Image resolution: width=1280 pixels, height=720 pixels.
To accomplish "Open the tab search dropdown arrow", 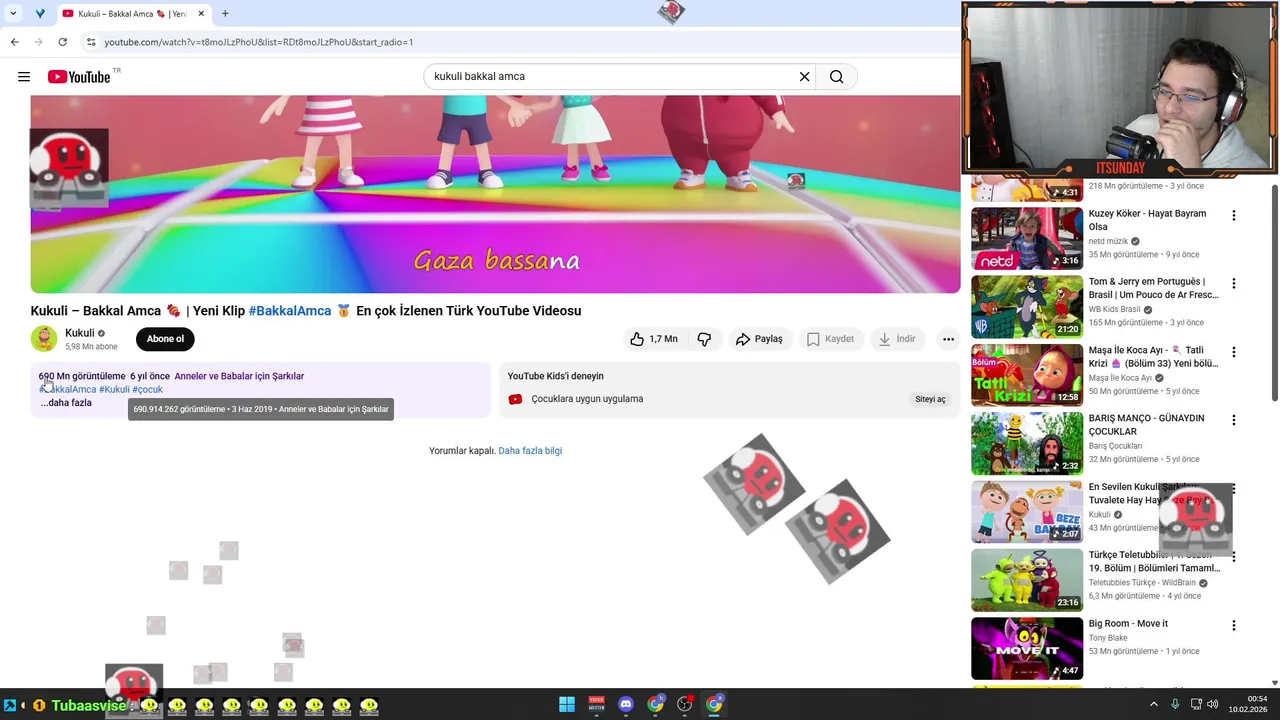I will point(13,14).
